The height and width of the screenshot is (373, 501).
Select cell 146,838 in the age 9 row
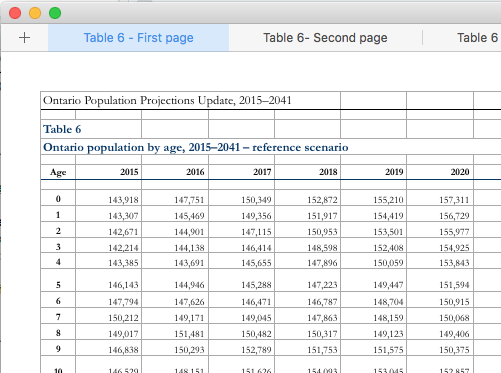(x=108, y=348)
